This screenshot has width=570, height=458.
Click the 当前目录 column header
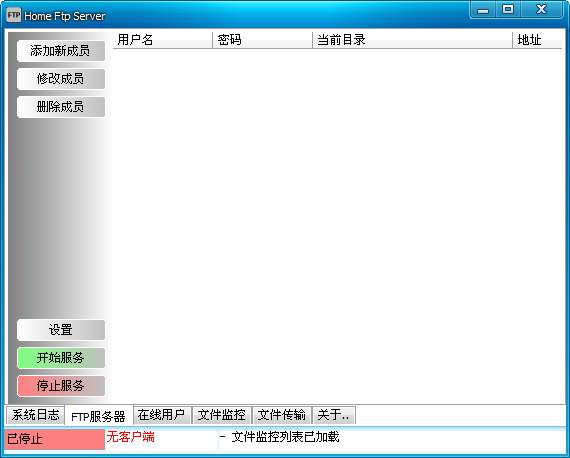coord(413,40)
